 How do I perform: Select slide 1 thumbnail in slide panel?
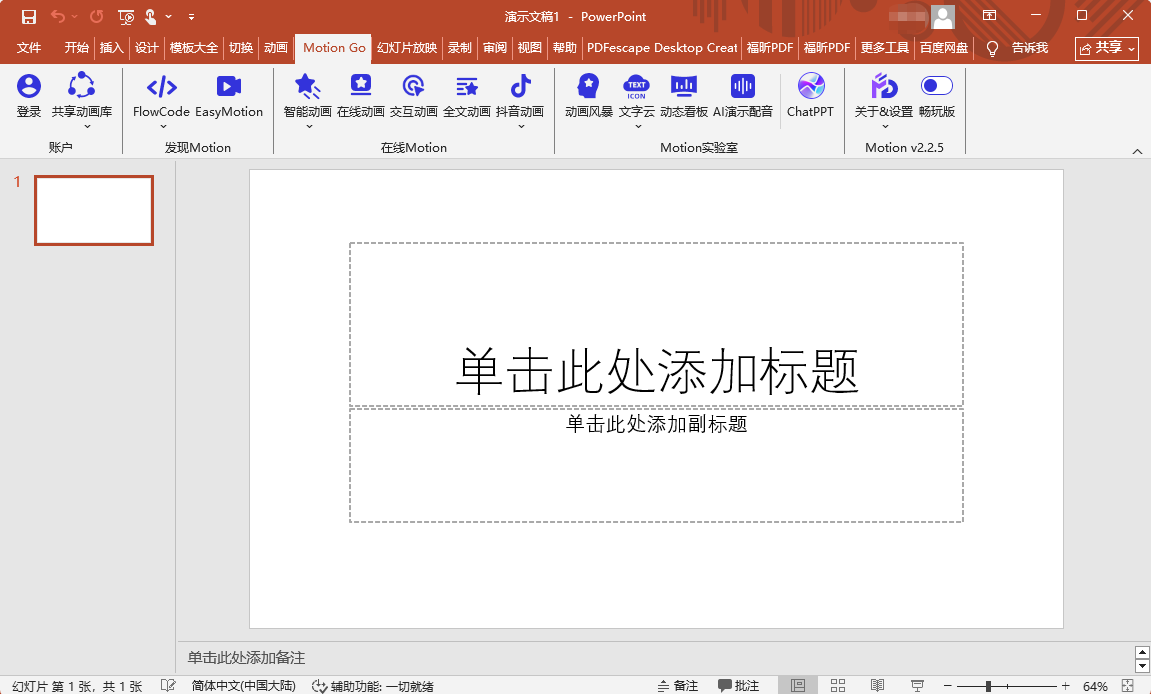click(x=93, y=210)
